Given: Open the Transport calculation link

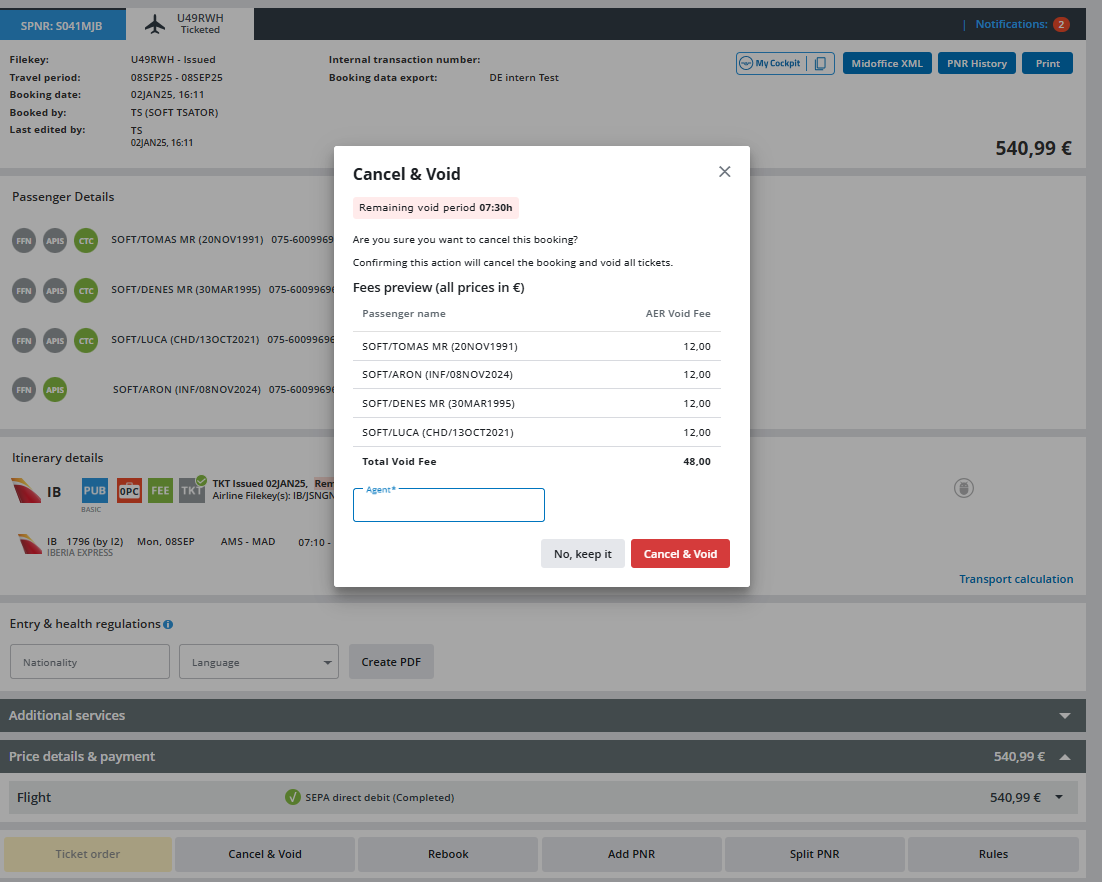Looking at the screenshot, I should [1016, 579].
